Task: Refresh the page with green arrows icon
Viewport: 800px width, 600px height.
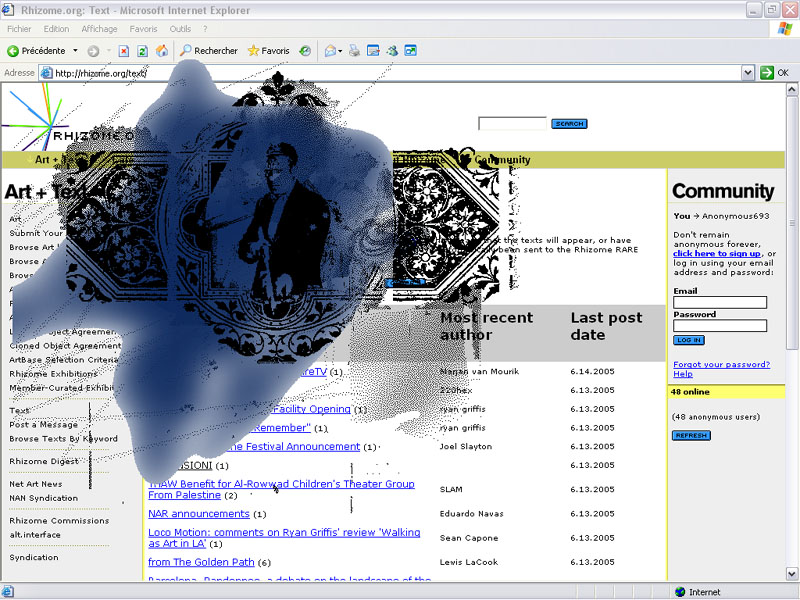Action: 143,51
